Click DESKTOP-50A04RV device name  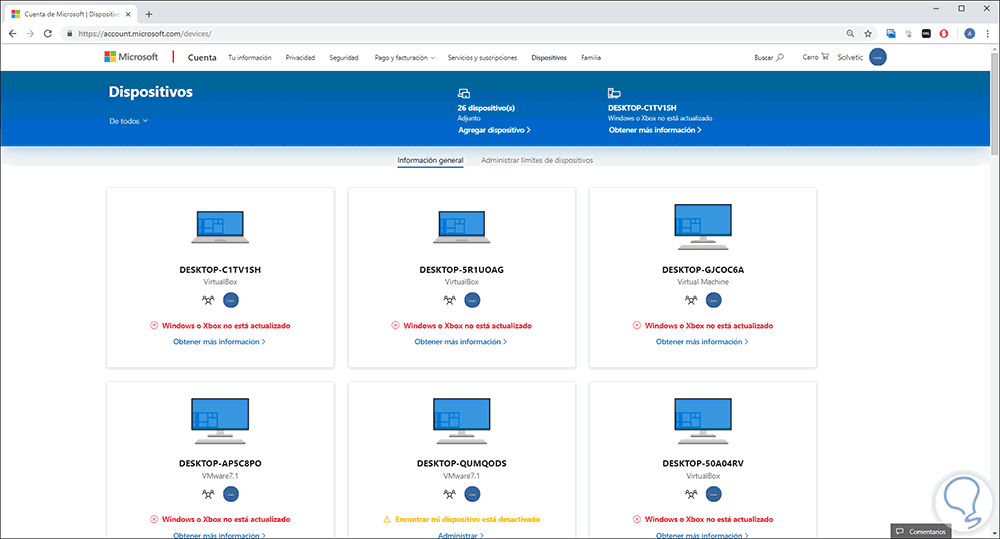tap(703, 464)
